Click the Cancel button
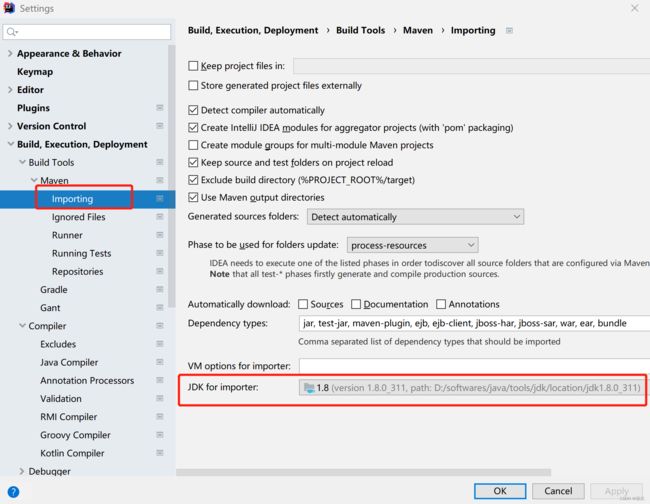 [558, 491]
